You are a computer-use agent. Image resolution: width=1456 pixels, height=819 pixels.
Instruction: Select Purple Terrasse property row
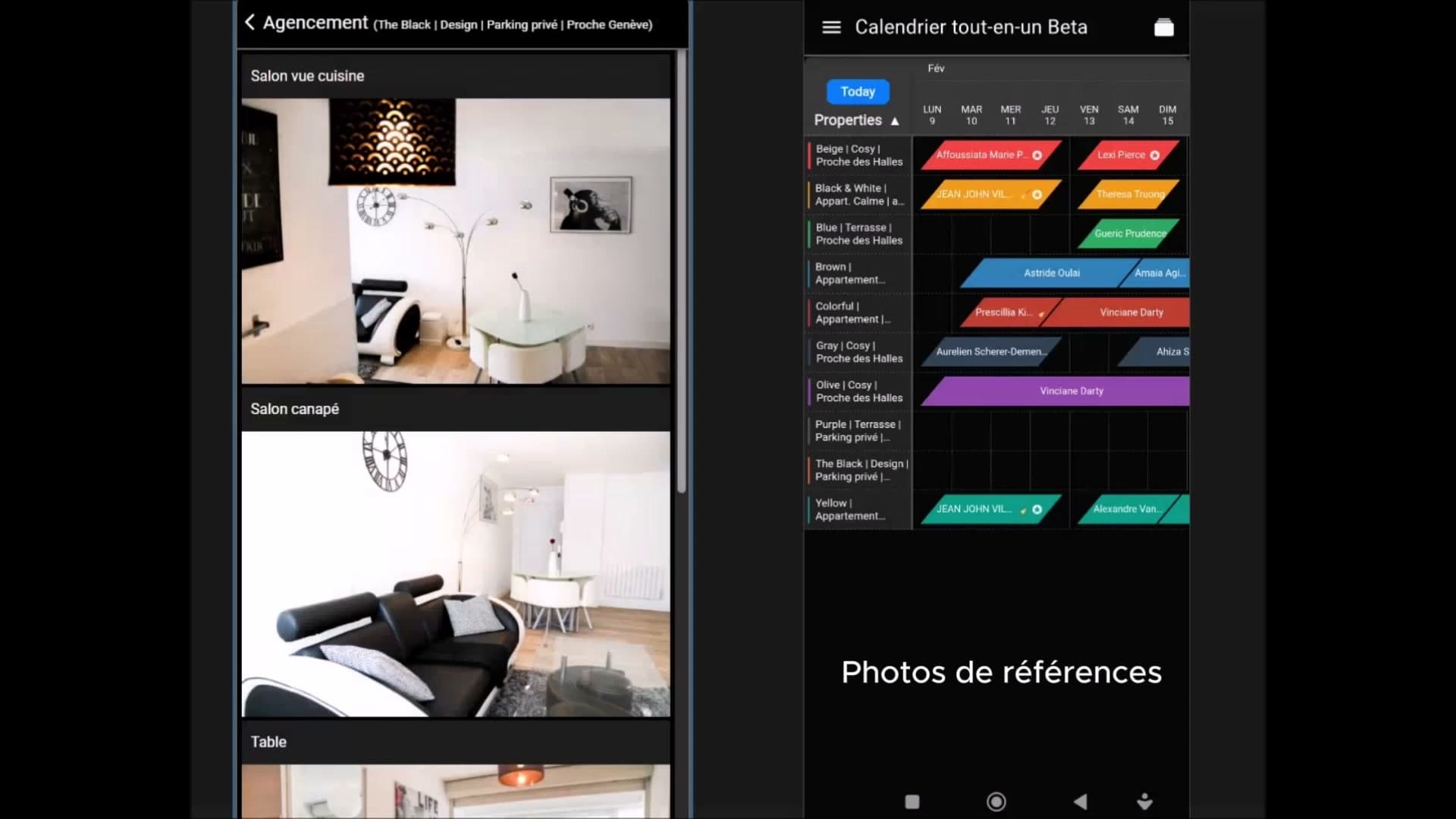tap(858, 431)
